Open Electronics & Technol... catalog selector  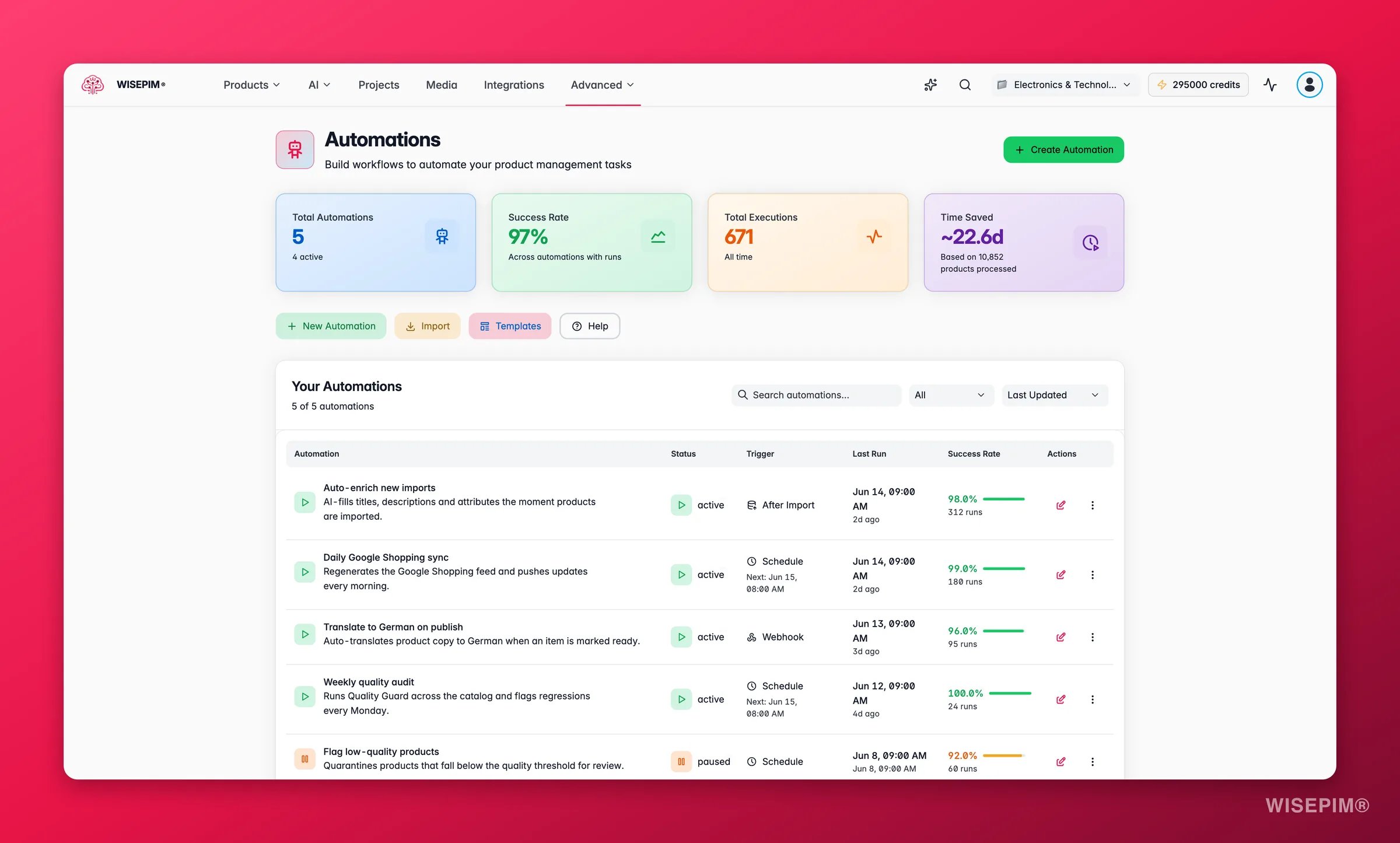(x=1064, y=85)
